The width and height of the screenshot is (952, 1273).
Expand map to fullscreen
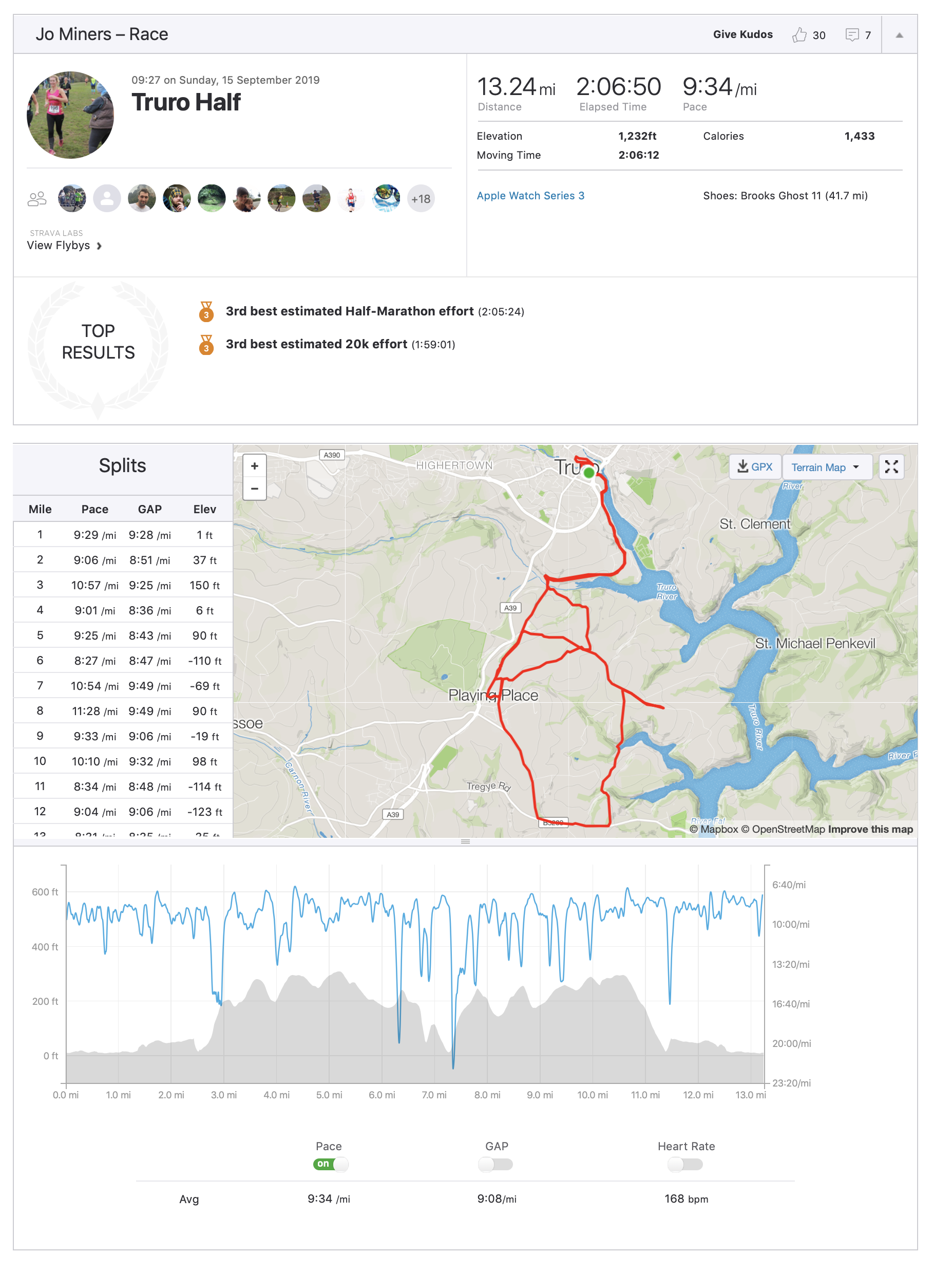pyautogui.click(x=891, y=467)
